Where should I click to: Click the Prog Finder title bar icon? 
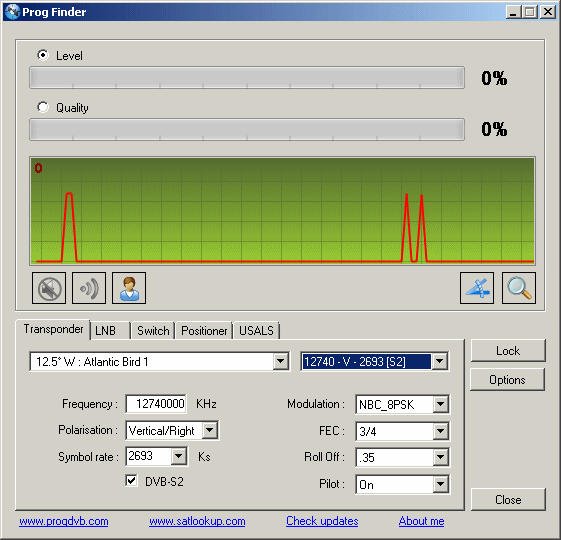12,12
